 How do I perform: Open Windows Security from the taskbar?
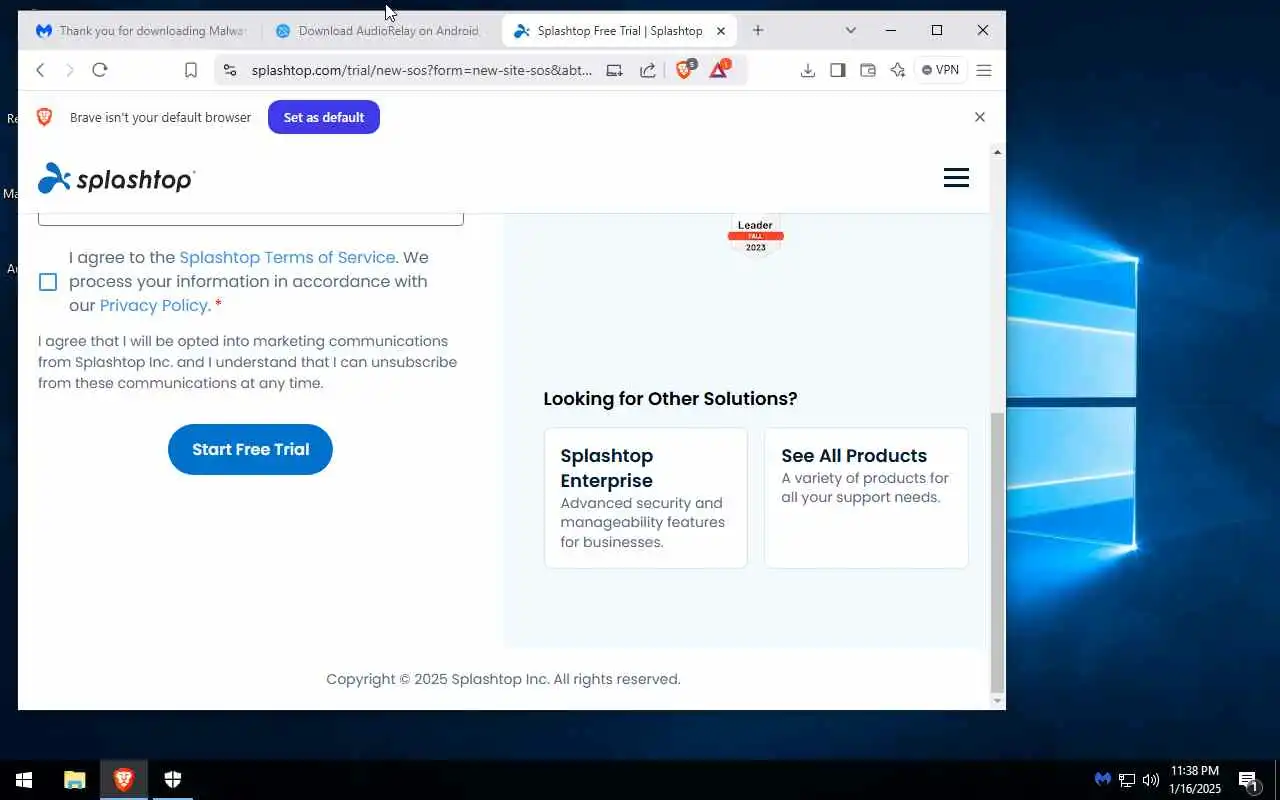coord(172,780)
